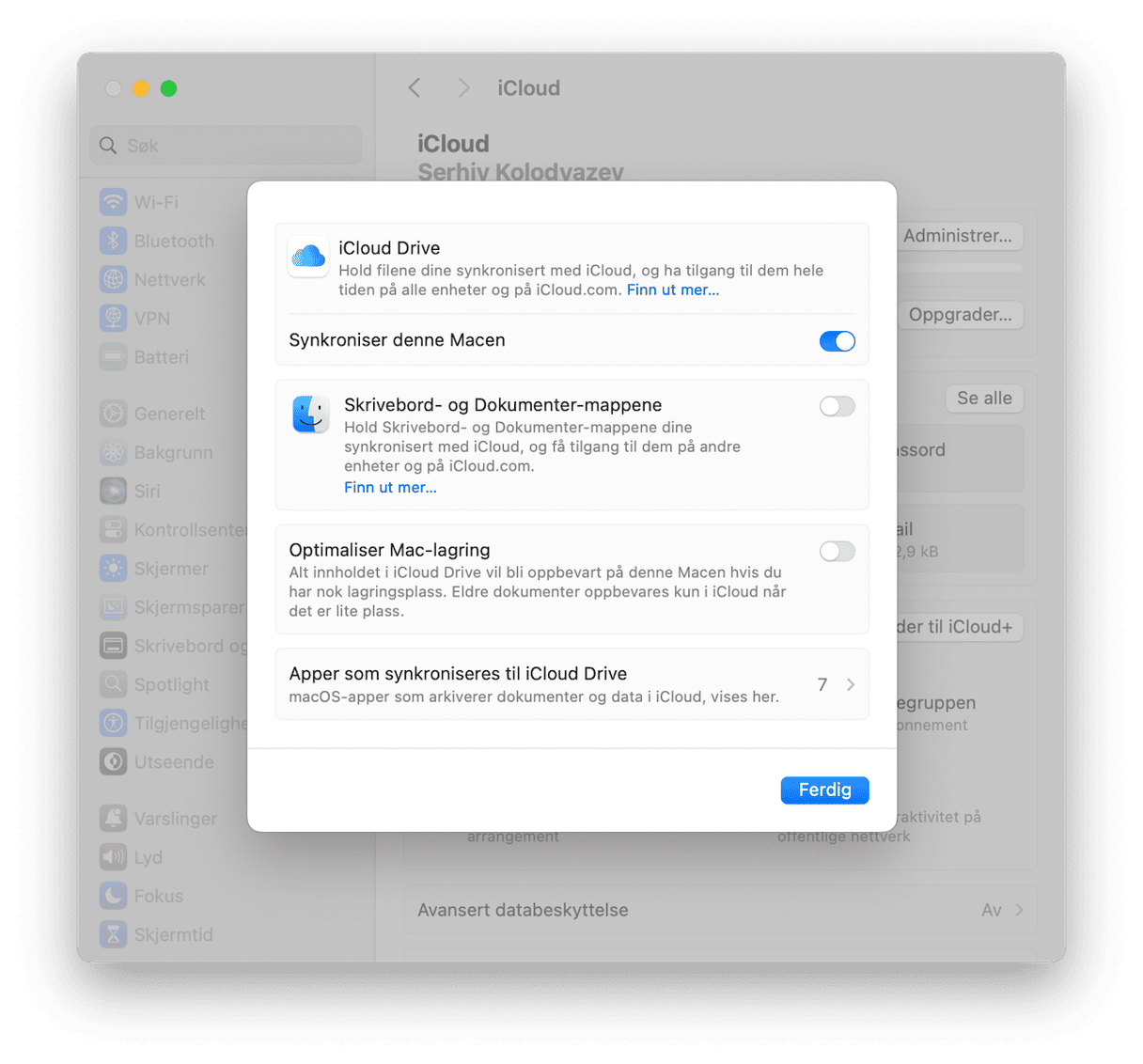Select Bakgrunn label in sidebar
The height and width of the screenshot is (1064, 1143).
coord(174,452)
